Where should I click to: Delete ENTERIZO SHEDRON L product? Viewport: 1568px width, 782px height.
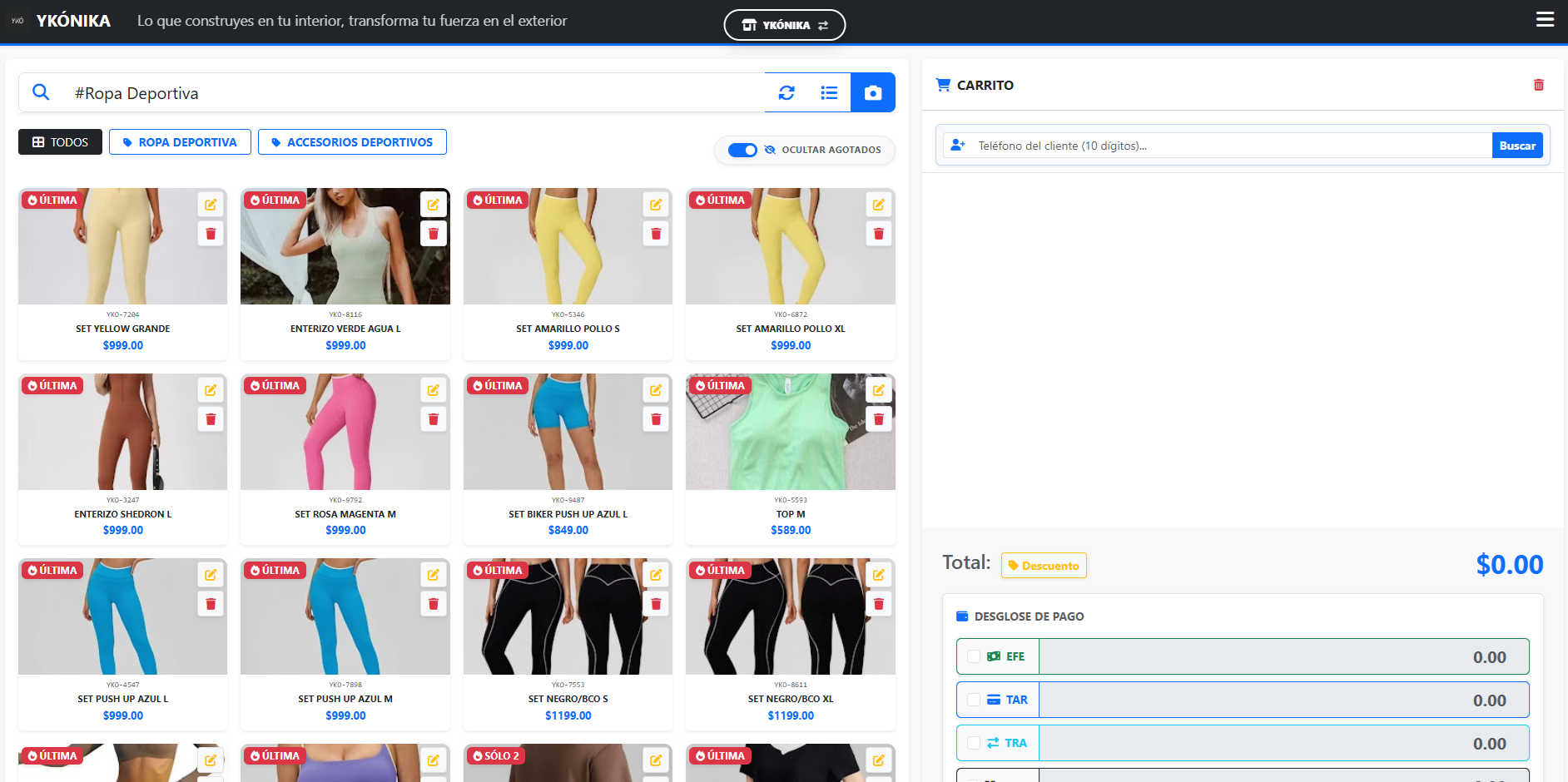point(211,419)
